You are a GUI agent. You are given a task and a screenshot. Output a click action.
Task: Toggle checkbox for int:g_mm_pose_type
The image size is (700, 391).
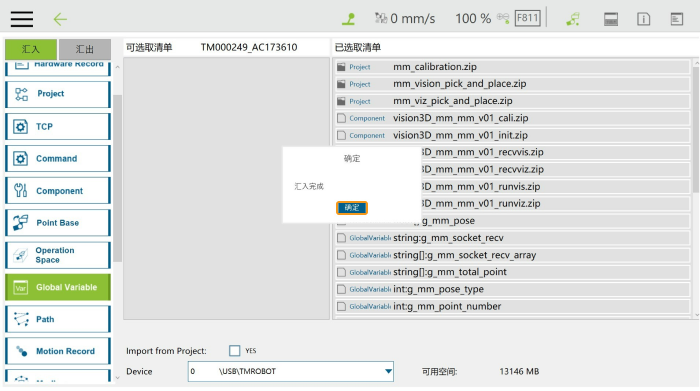point(342,289)
